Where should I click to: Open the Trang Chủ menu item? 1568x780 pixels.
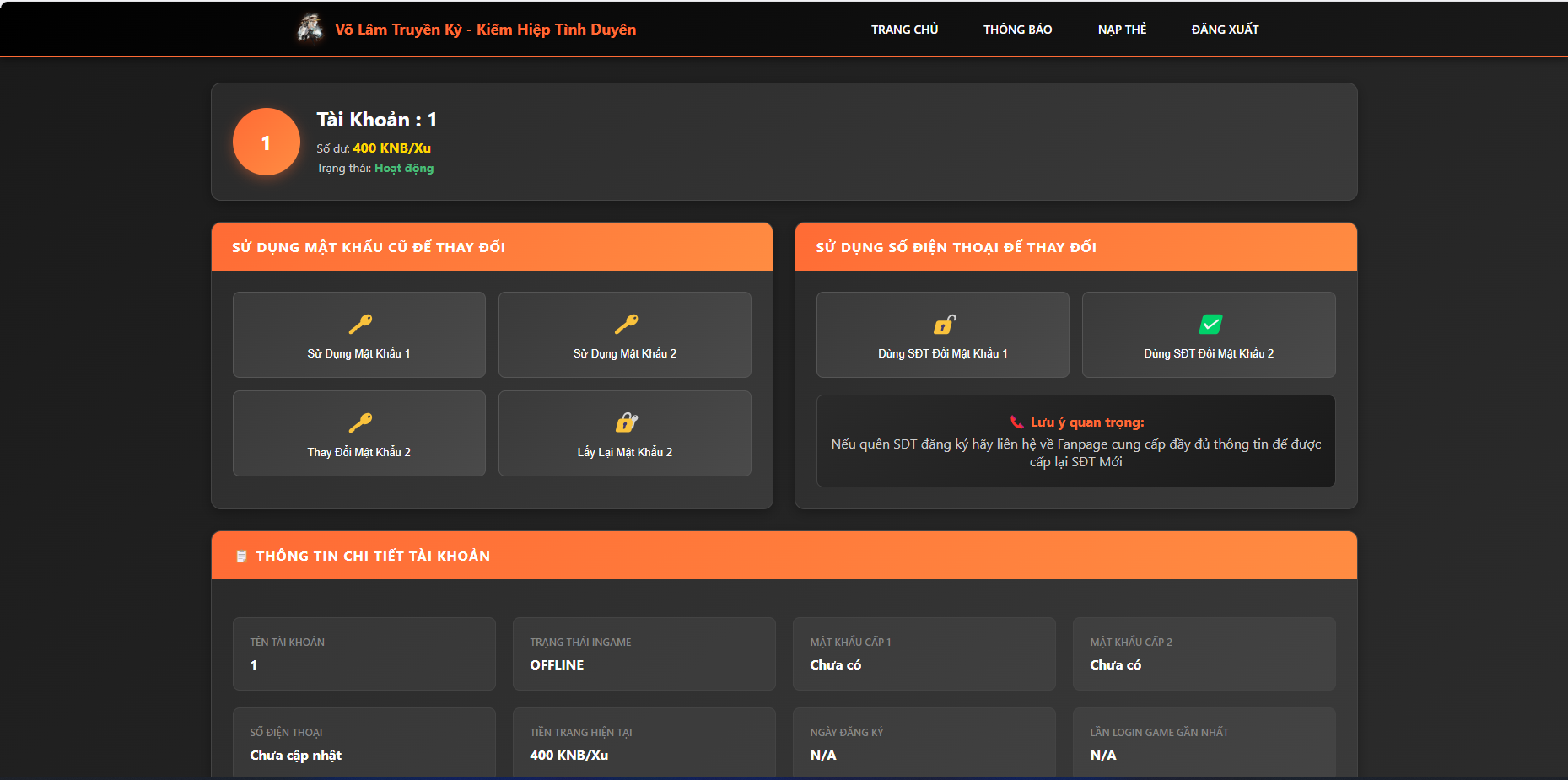coord(904,30)
